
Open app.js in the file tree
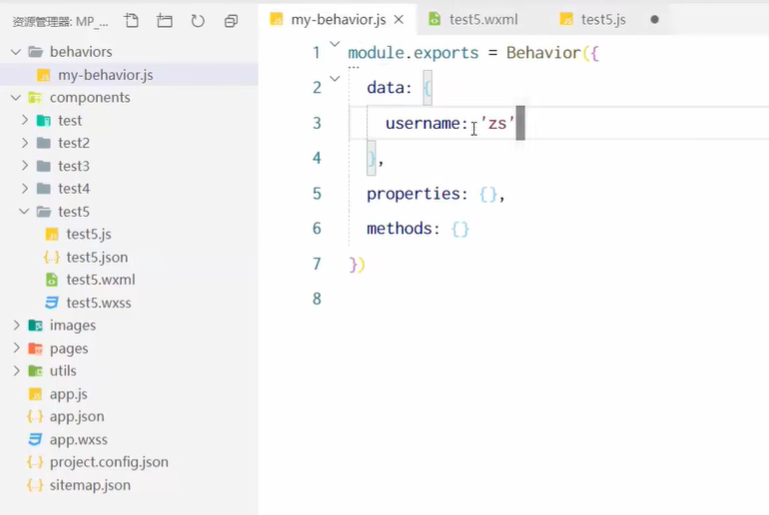click(x=69, y=394)
